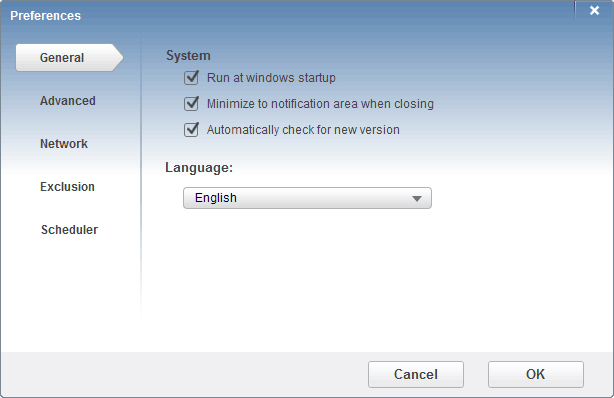Image resolution: width=614 pixels, height=398 pixels.
Task: Click the English value in language box
Action: pyautogui.click(x=216, y=198)
